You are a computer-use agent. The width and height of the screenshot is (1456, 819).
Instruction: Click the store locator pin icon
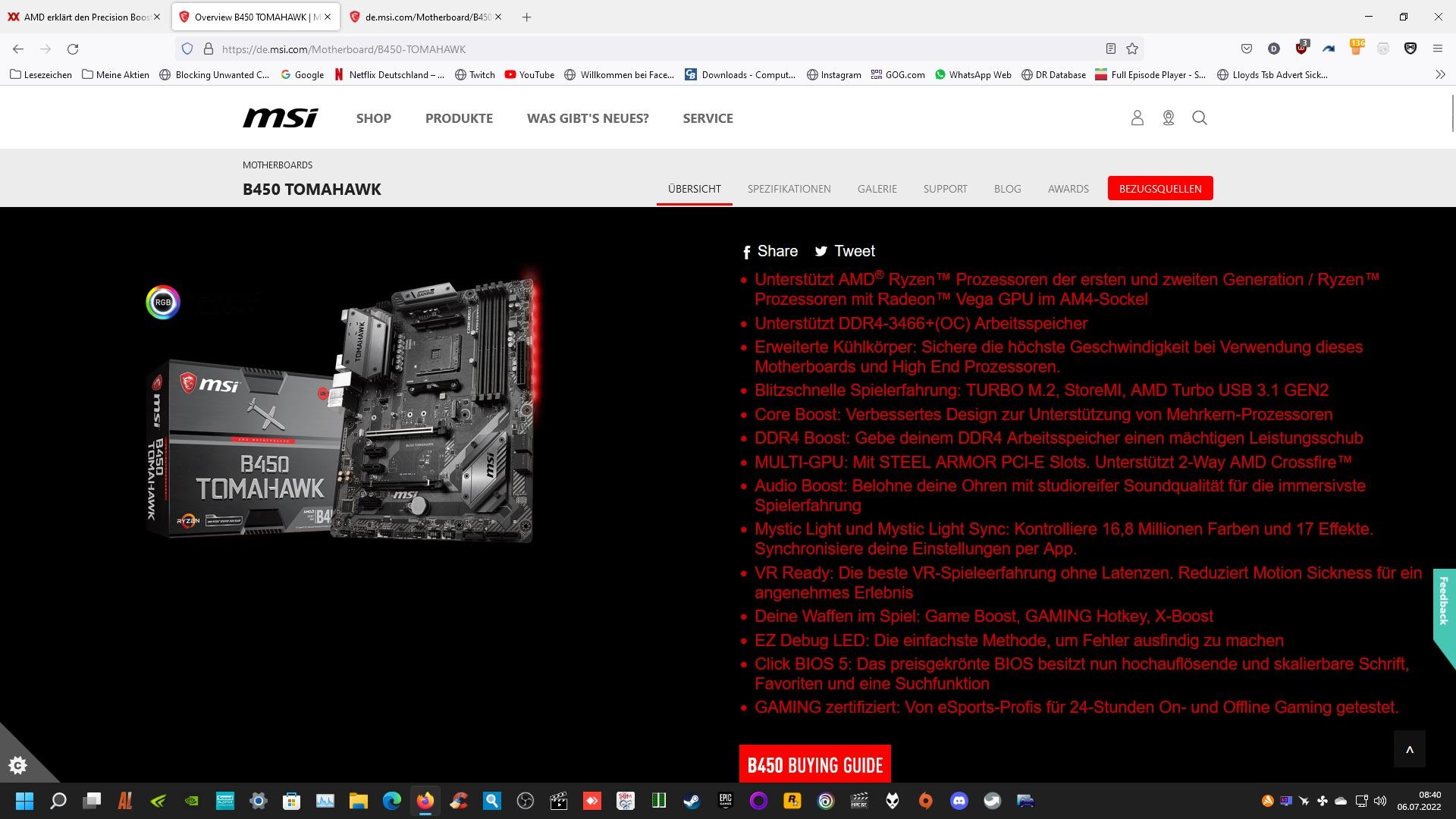(1168, 118)
